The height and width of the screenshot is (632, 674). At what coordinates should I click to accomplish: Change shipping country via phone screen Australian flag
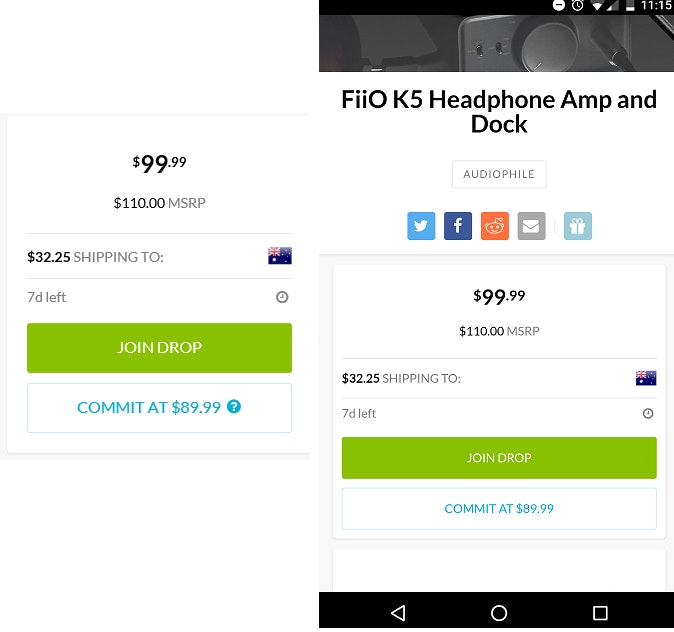(x=646, y=378)
